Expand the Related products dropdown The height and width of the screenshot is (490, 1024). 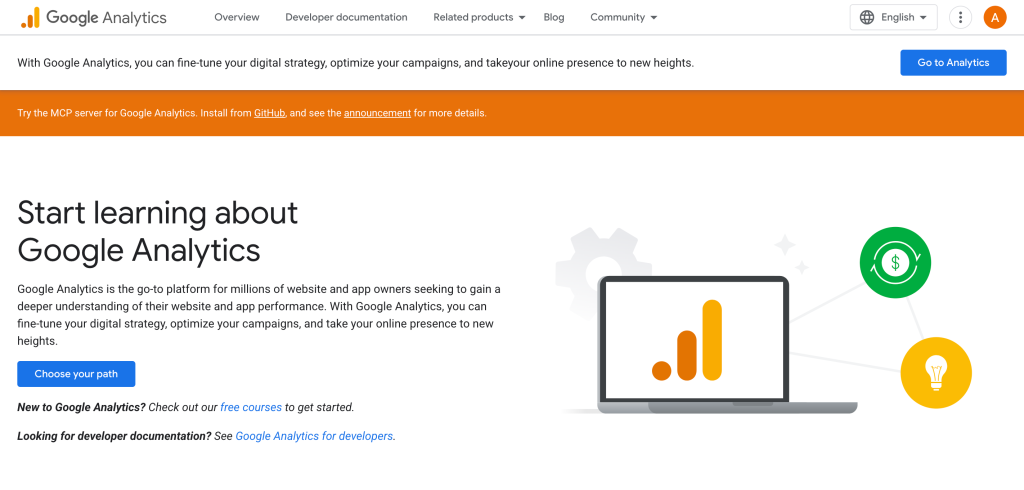(479, 17)
